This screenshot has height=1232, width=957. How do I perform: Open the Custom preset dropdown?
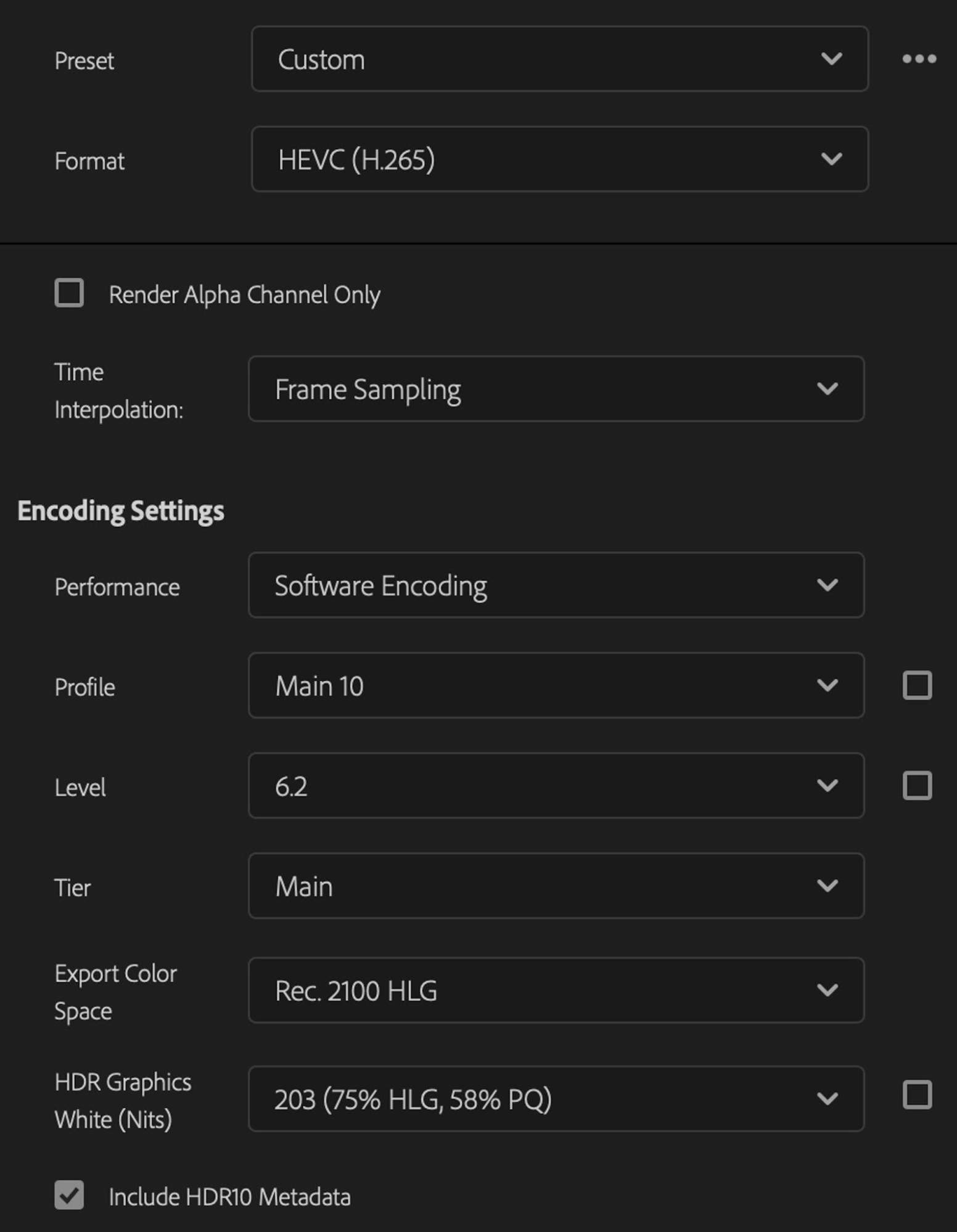[x=560, y=59]
